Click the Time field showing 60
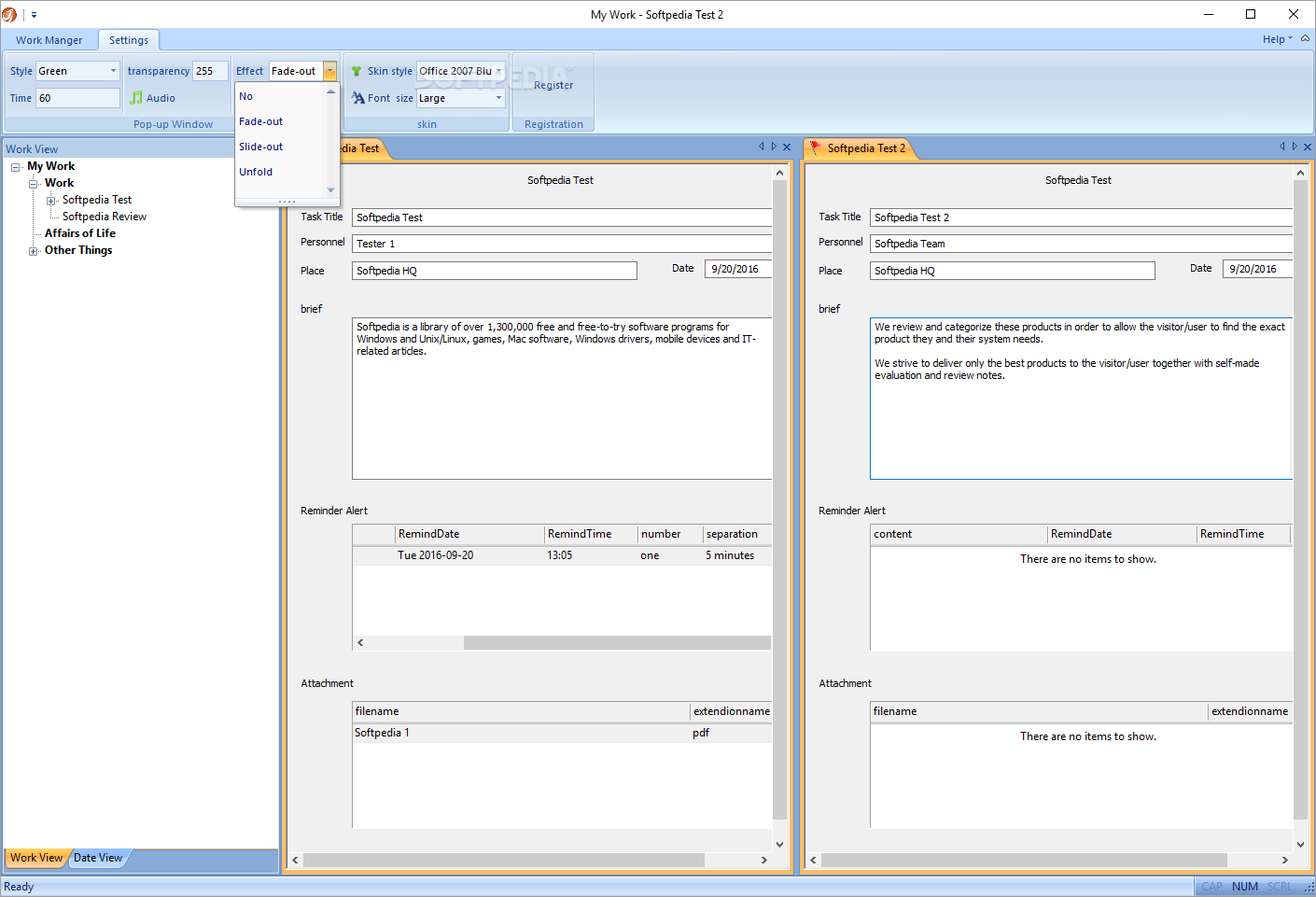Screen dimensions: 1316x897 (77, 98)
